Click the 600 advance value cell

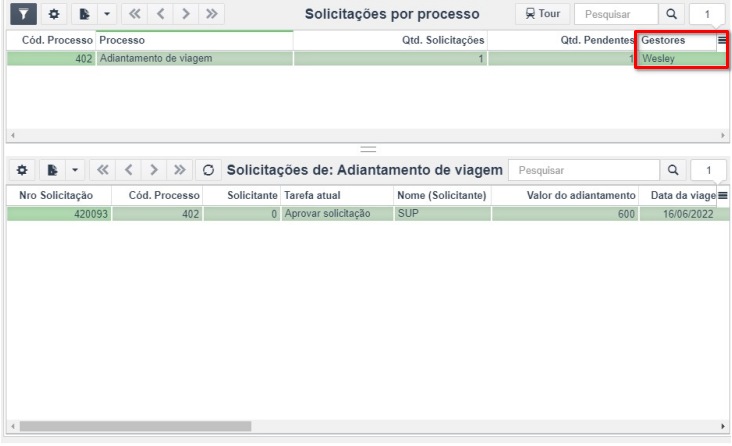click(x=564, y=214)
